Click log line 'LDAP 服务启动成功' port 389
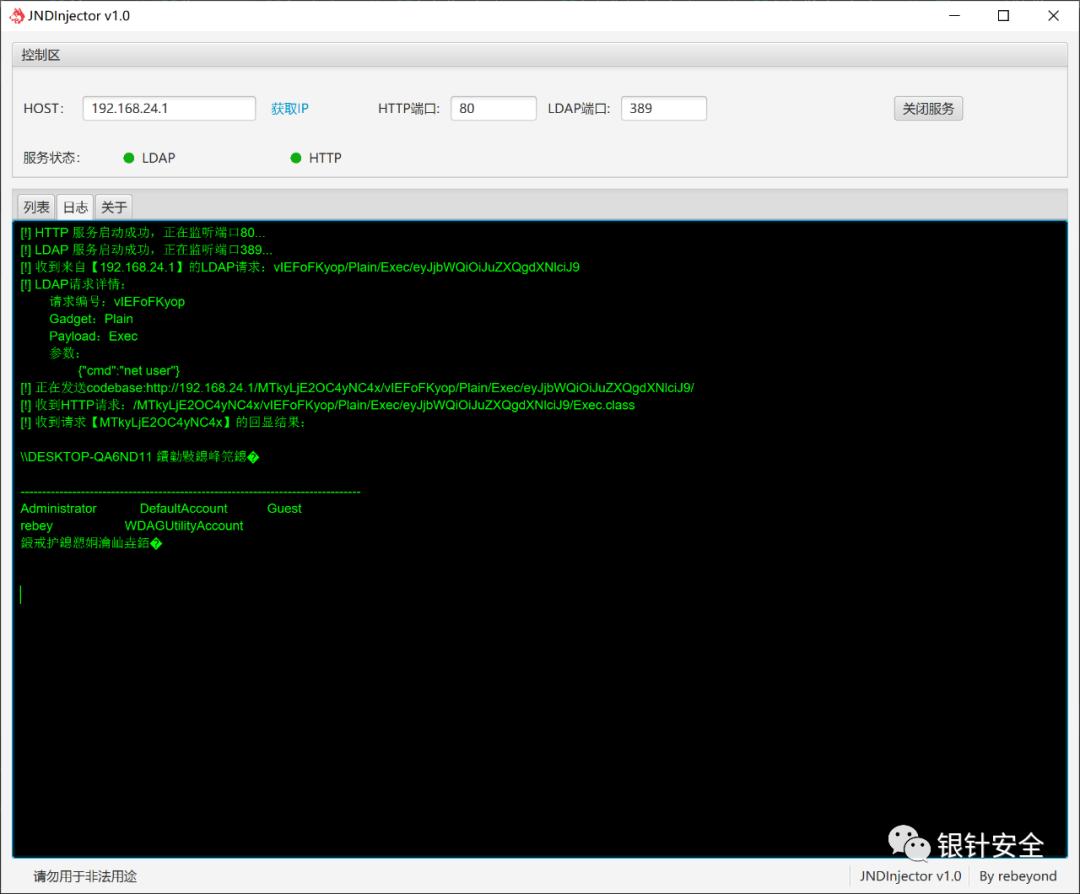The height and width of the screenshot is (894, 1080). coord(147,250)
